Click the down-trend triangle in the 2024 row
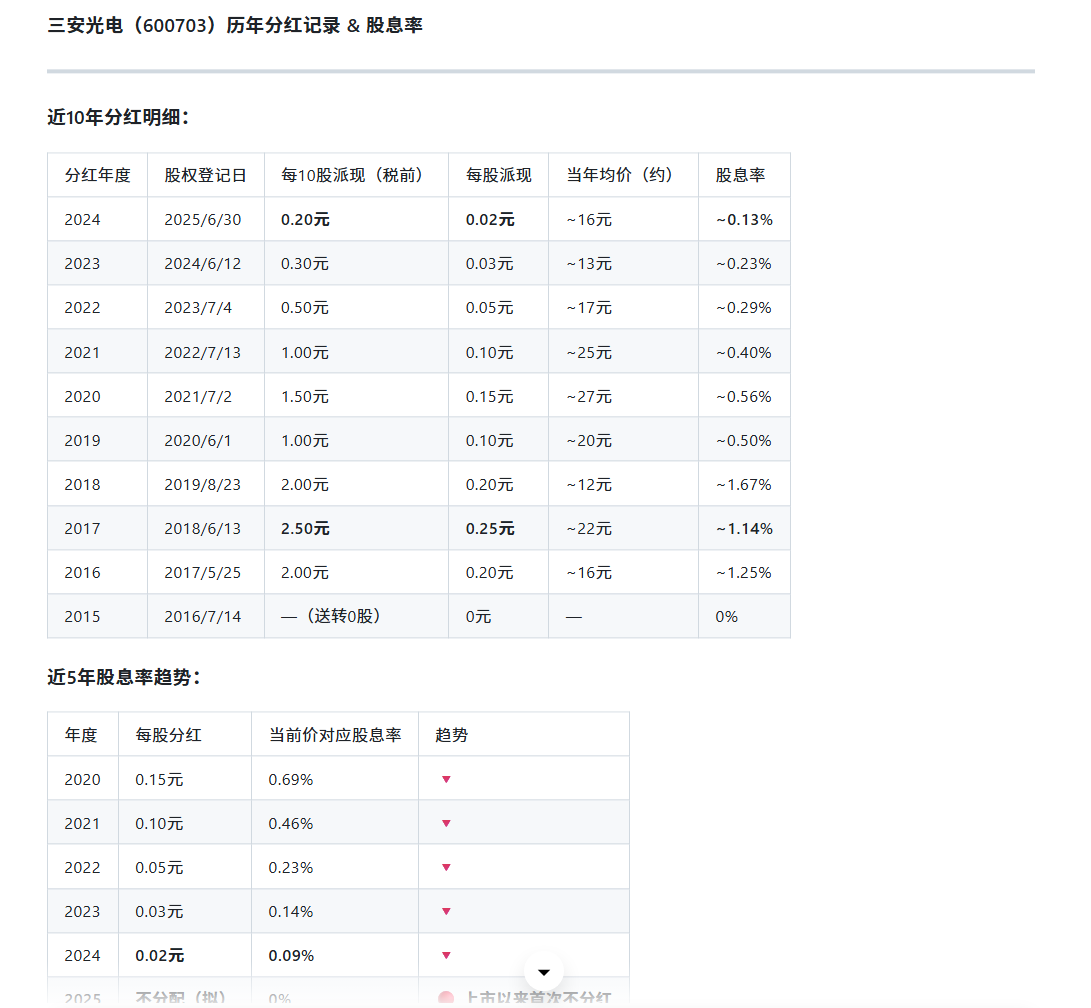 click(447, 956)
